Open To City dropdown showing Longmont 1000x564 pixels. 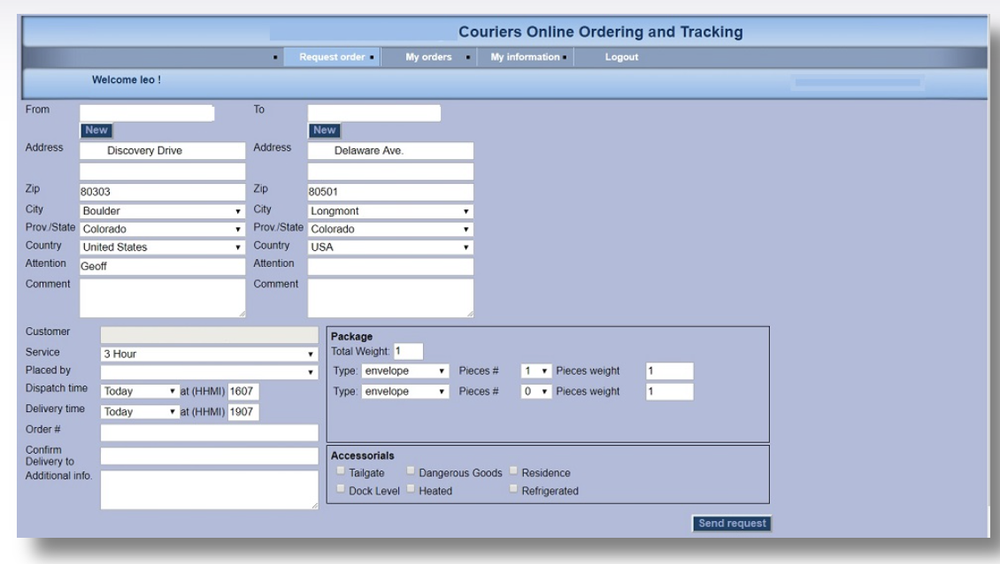tap(390, 211)
